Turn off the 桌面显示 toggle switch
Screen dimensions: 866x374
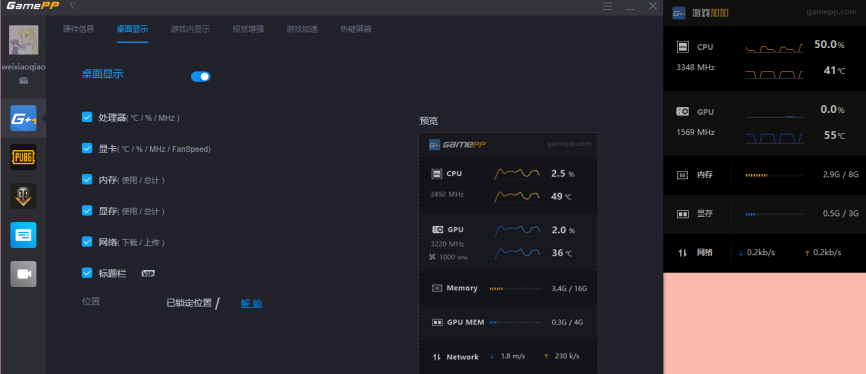(200, 77)
